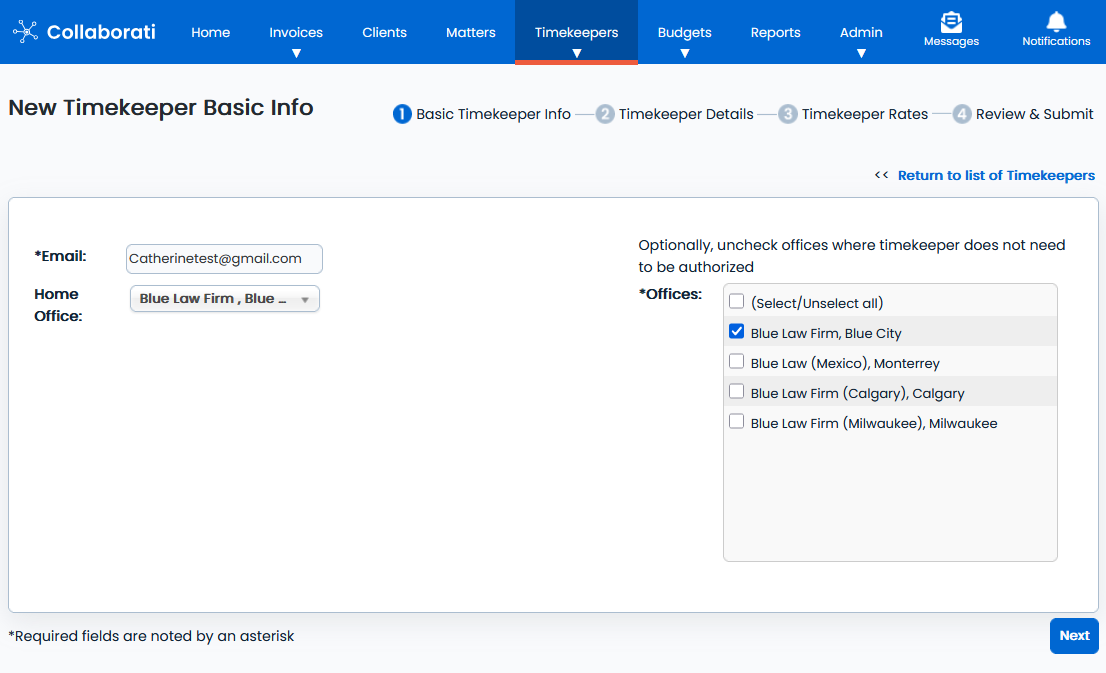
Task: Click the Collaborati logo icon
Action: click(x=25, y=32)
